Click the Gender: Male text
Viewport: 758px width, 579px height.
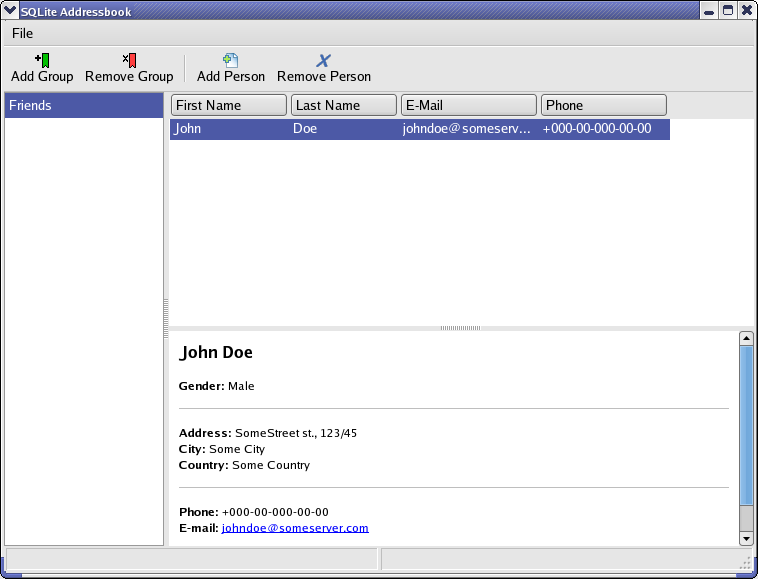coord(217,386)
